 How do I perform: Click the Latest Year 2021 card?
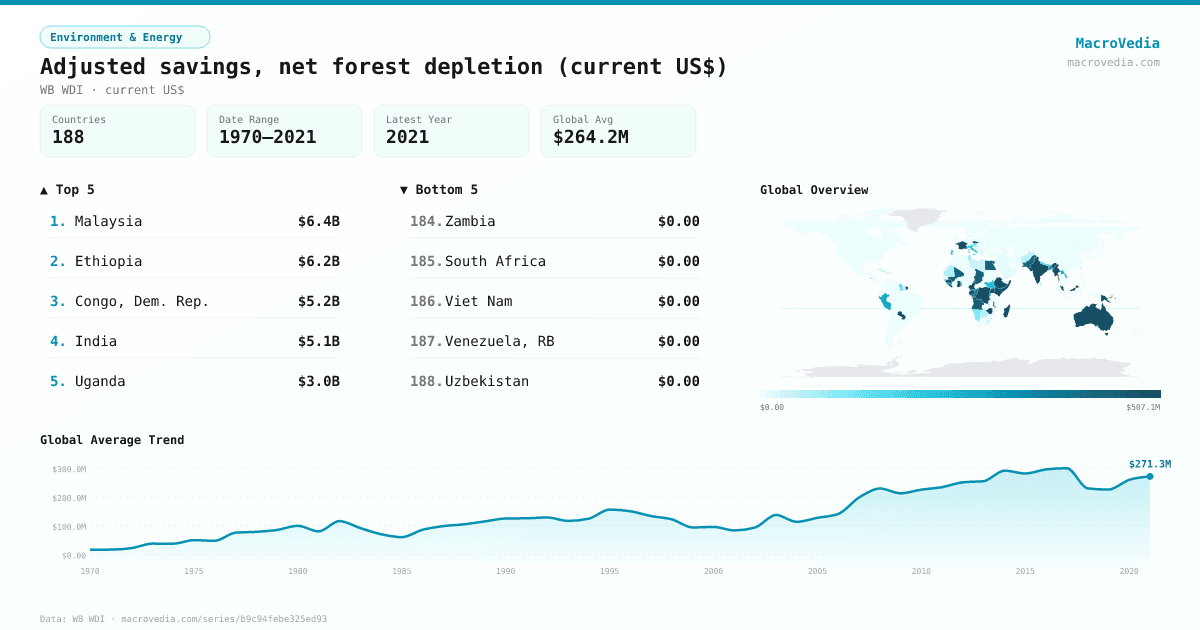coord(451,131)
